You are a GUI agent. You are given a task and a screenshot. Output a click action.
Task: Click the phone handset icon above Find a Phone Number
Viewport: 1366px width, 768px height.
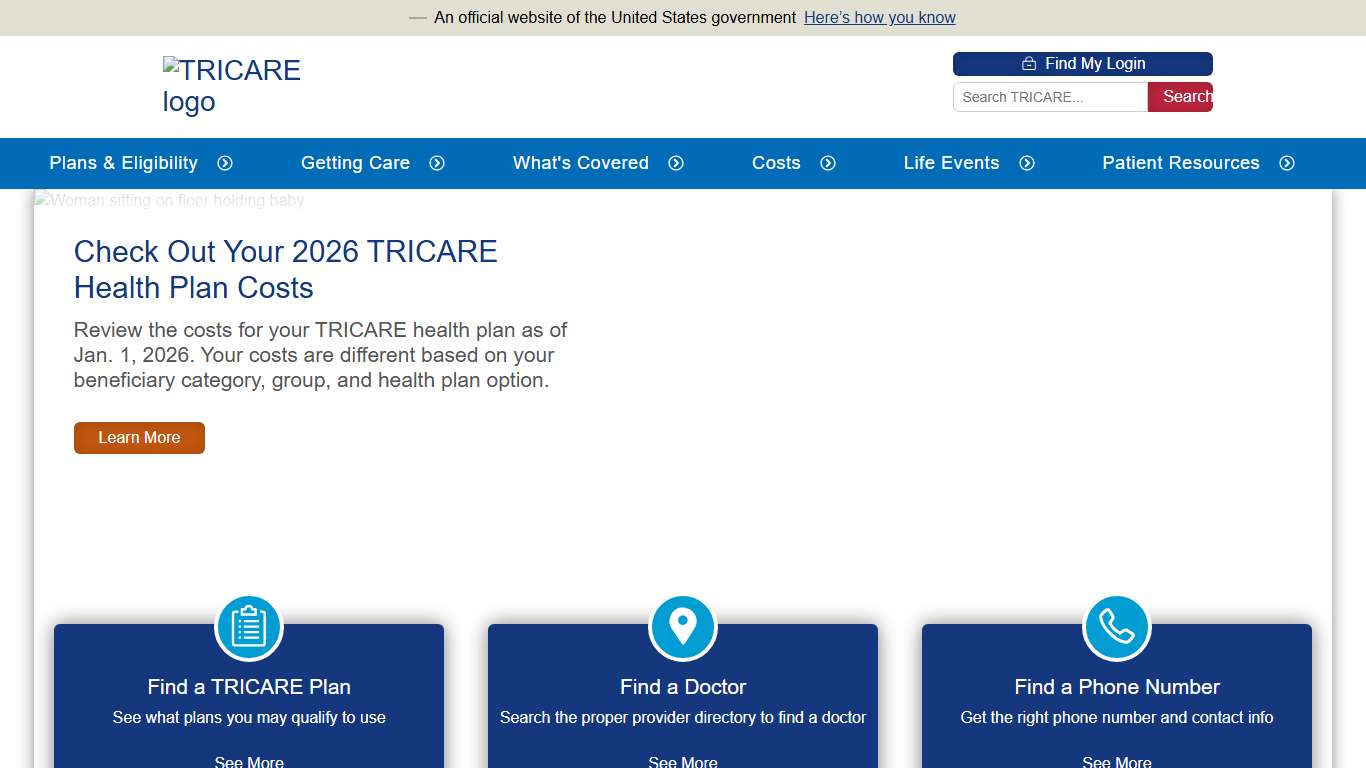[1117, 626]
